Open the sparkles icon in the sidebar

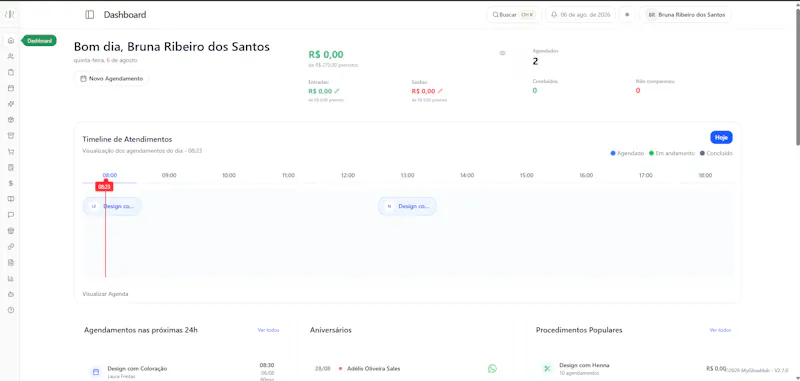point(11,104)
